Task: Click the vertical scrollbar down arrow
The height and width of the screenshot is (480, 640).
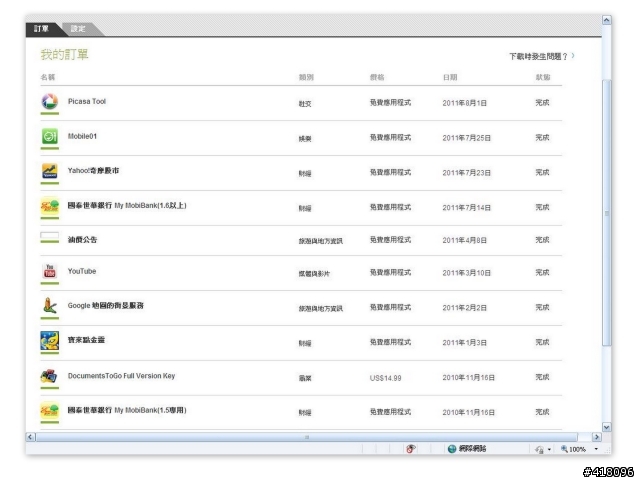Action: (607, 427)
